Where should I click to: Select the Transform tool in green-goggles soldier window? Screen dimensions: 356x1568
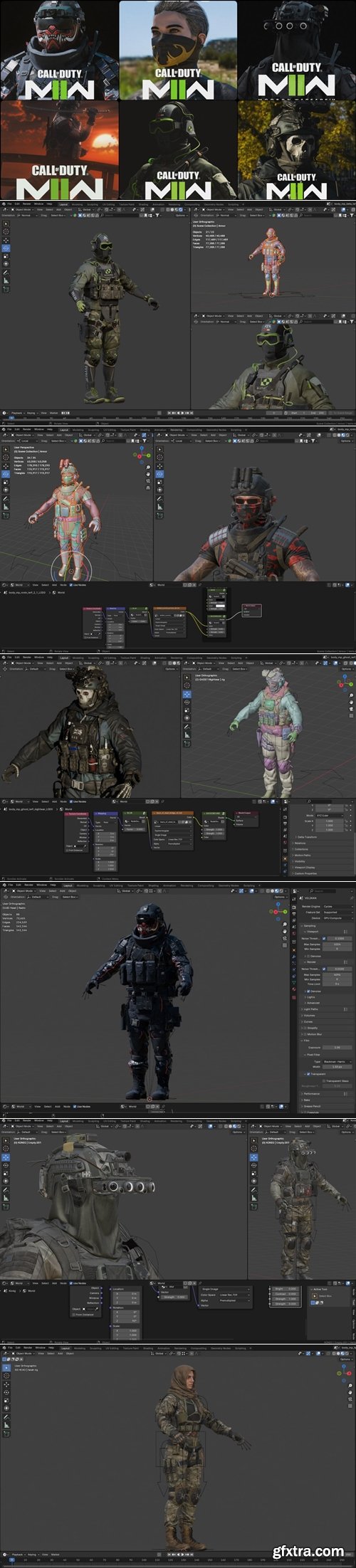click(x=6, y=264)
